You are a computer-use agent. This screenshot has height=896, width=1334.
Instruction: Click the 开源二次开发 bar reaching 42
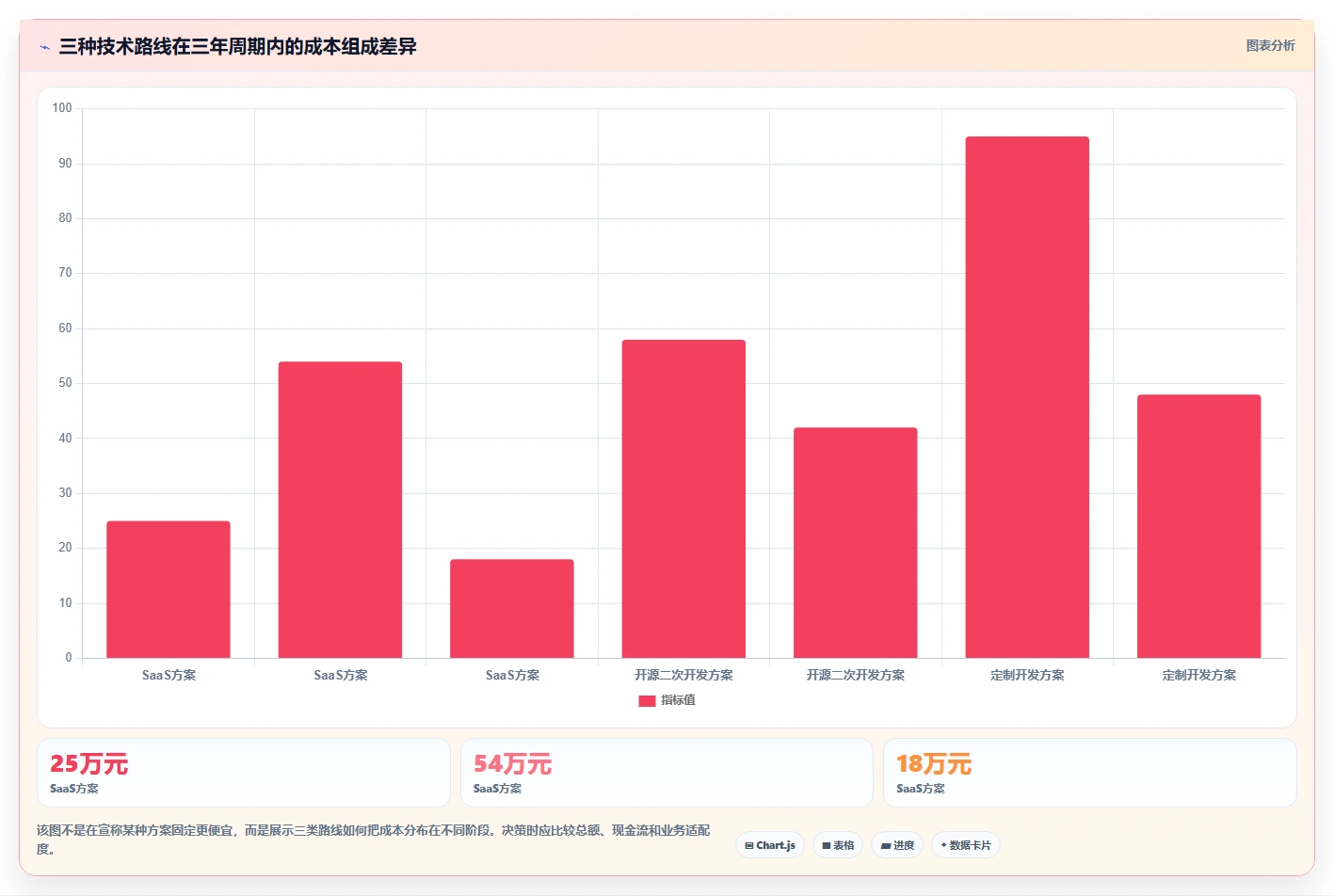click(856, 542)
